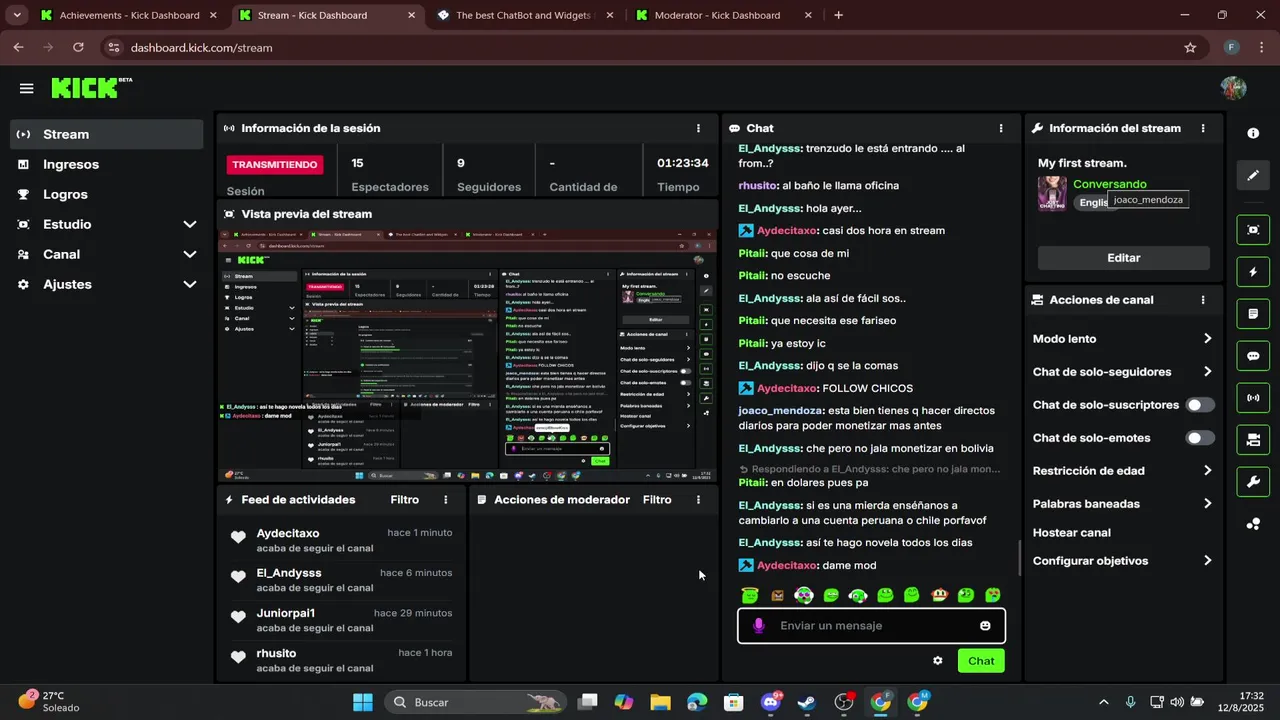Open options menu of Acciones de canal
Image resolution: width=1280 pixels, height=720 pixels.
1202,300
